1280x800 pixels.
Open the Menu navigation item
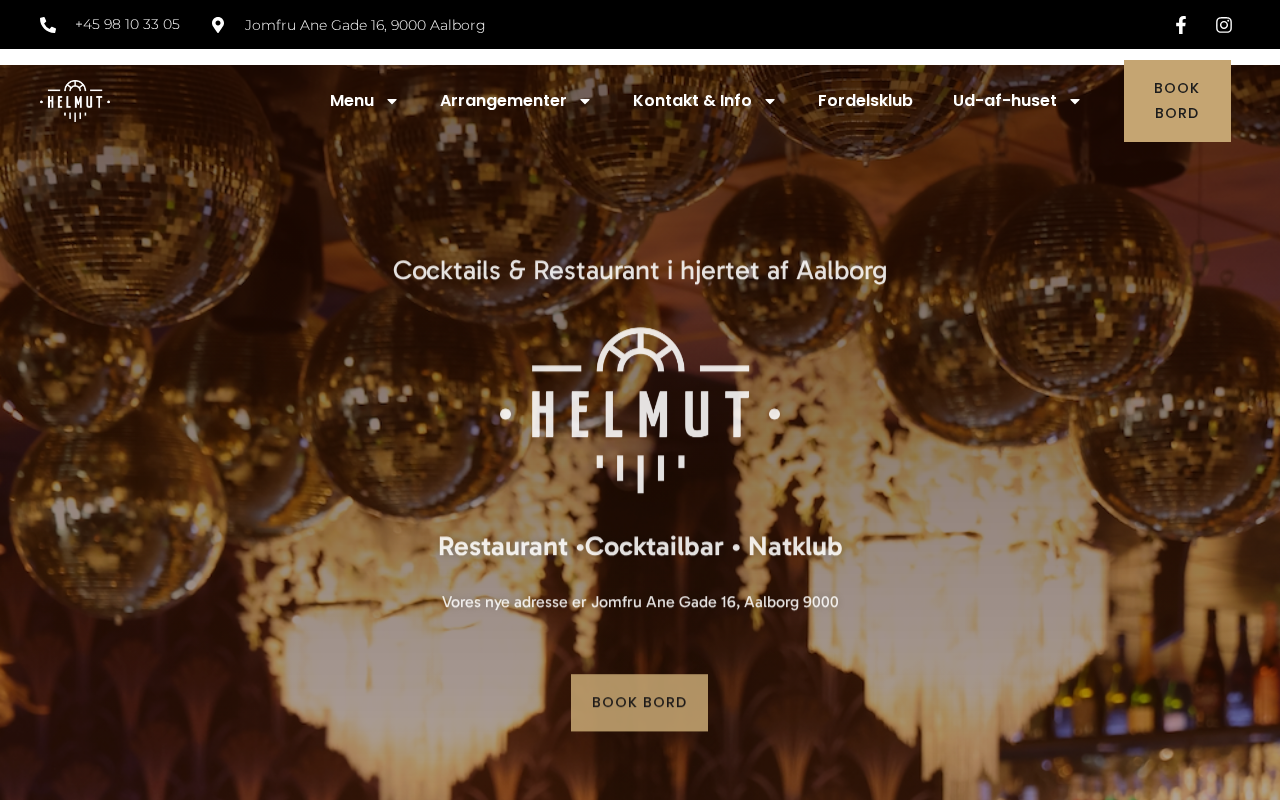coord(352,101)
